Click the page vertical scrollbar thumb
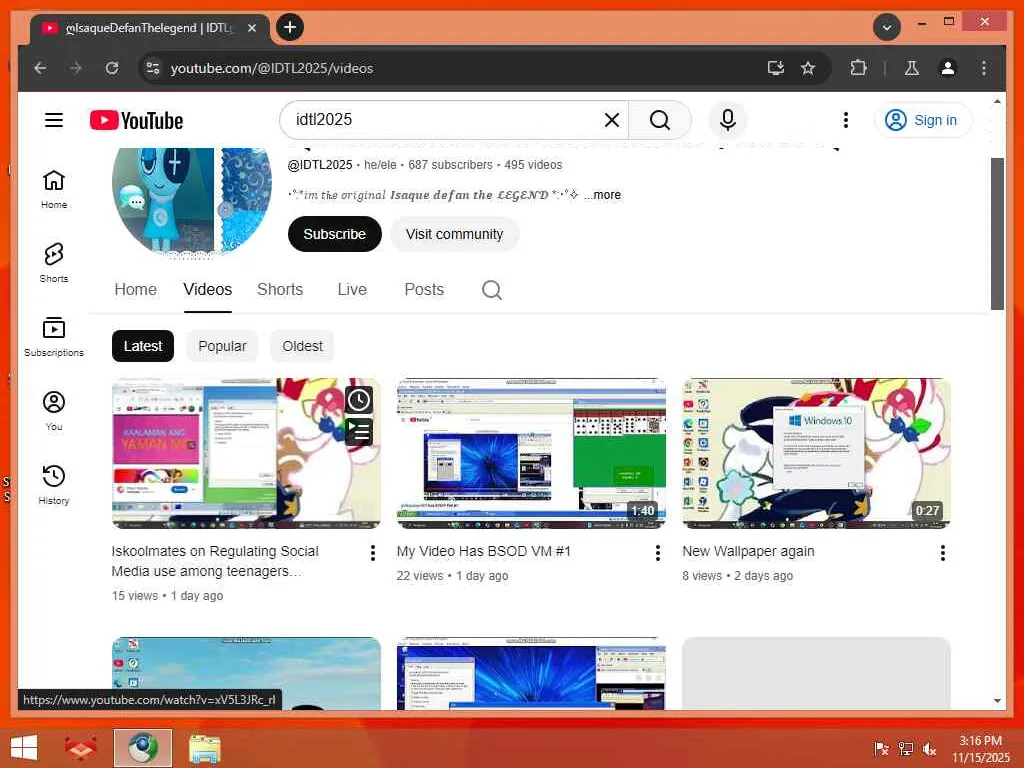The width and height of the screenshot is (1024, 768). click(997, 234)
